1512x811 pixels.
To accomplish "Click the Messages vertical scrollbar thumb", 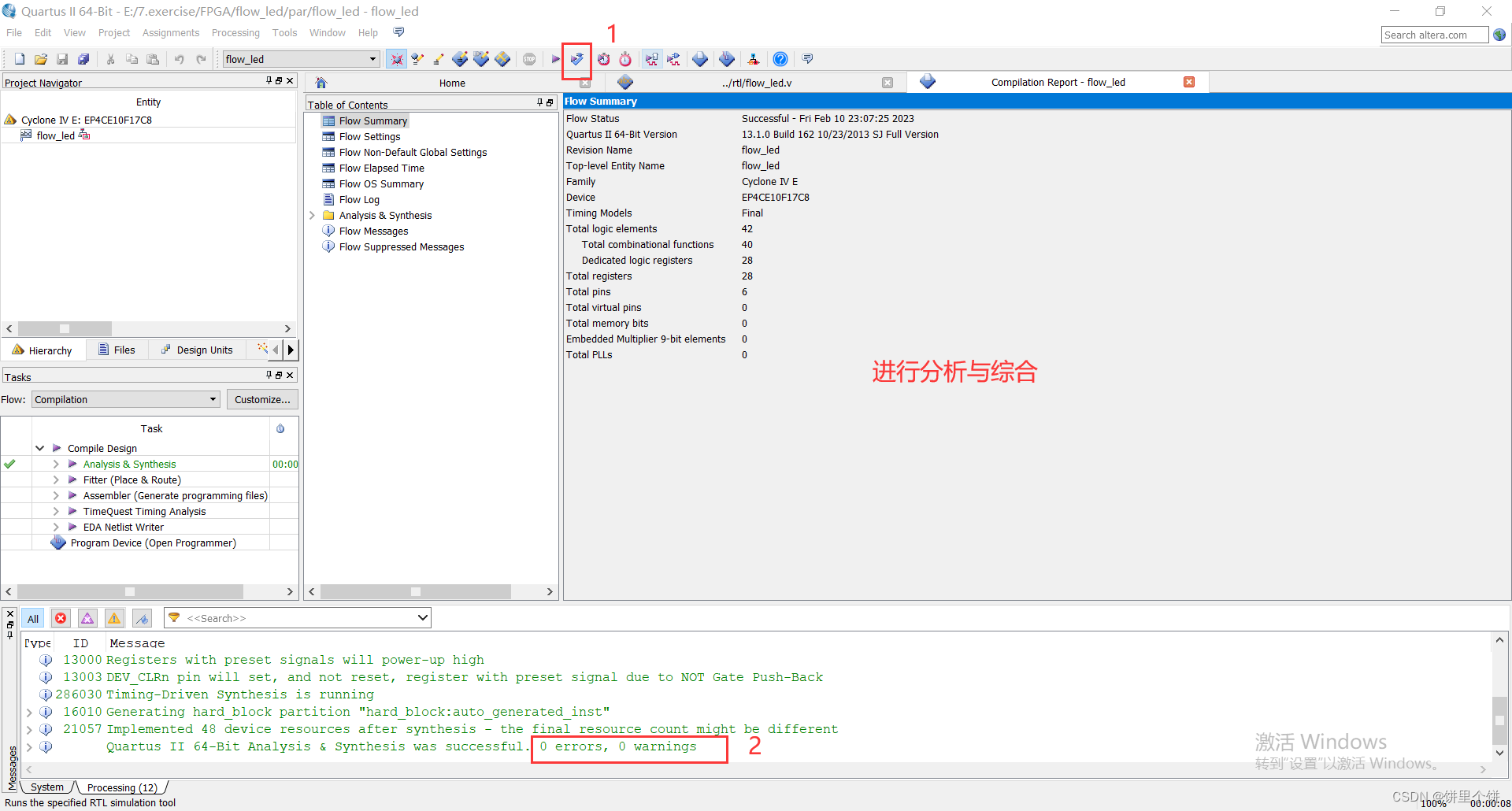I will coord(1499,720).
